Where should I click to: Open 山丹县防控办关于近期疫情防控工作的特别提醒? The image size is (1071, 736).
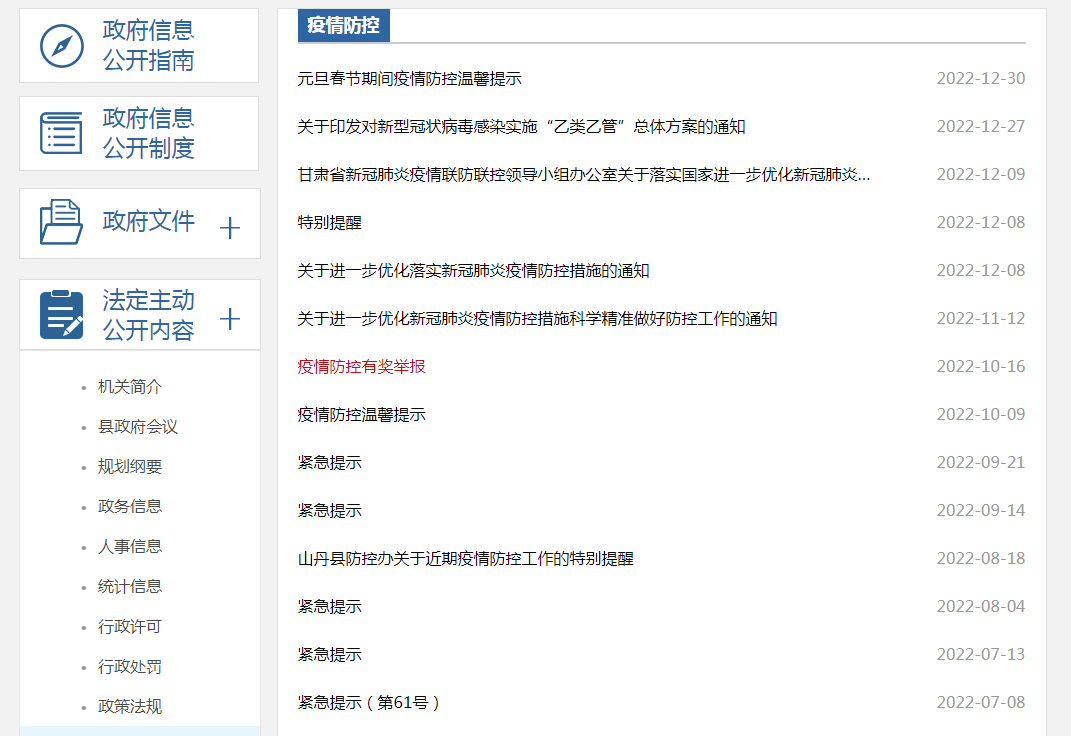click(466, 558)
